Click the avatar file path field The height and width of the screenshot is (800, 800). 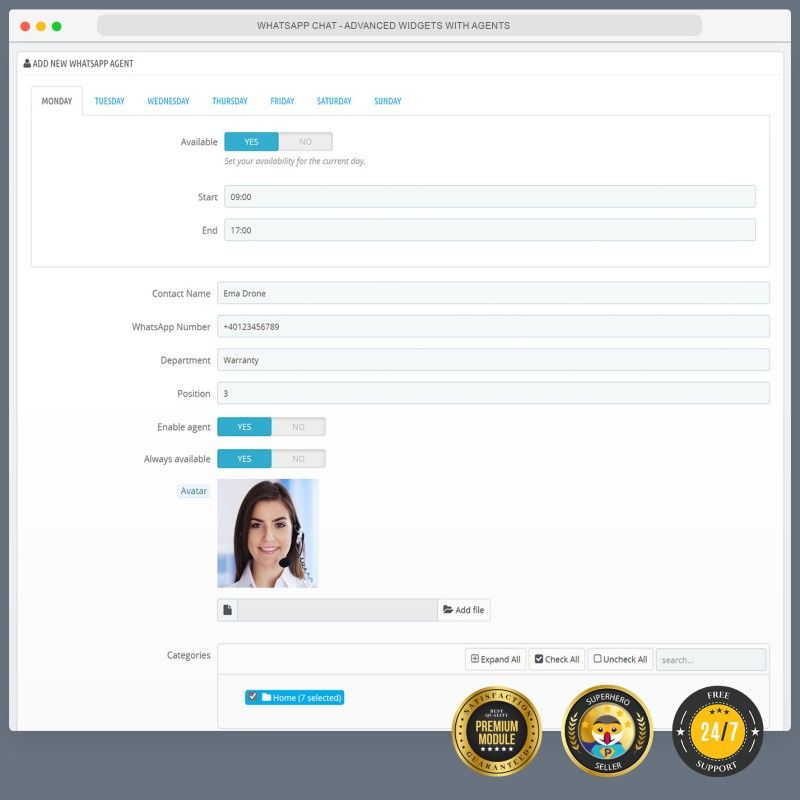[x=337, y=610]
